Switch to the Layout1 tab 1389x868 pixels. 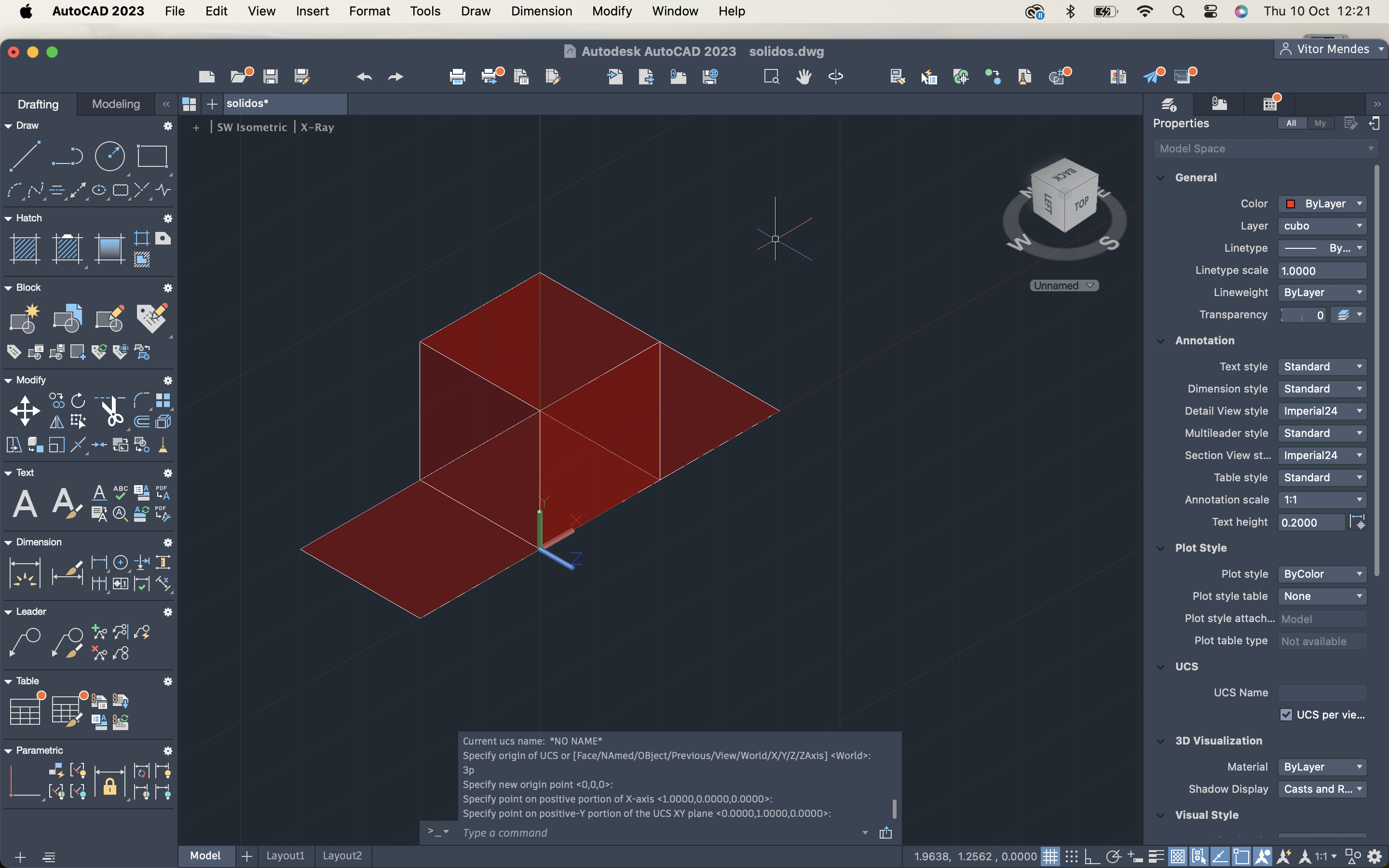click(285, 855)
